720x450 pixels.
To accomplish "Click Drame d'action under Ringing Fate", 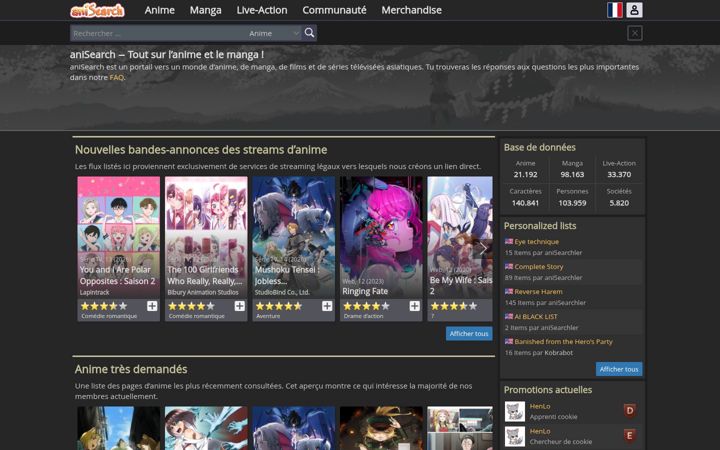I will point(363,316).
